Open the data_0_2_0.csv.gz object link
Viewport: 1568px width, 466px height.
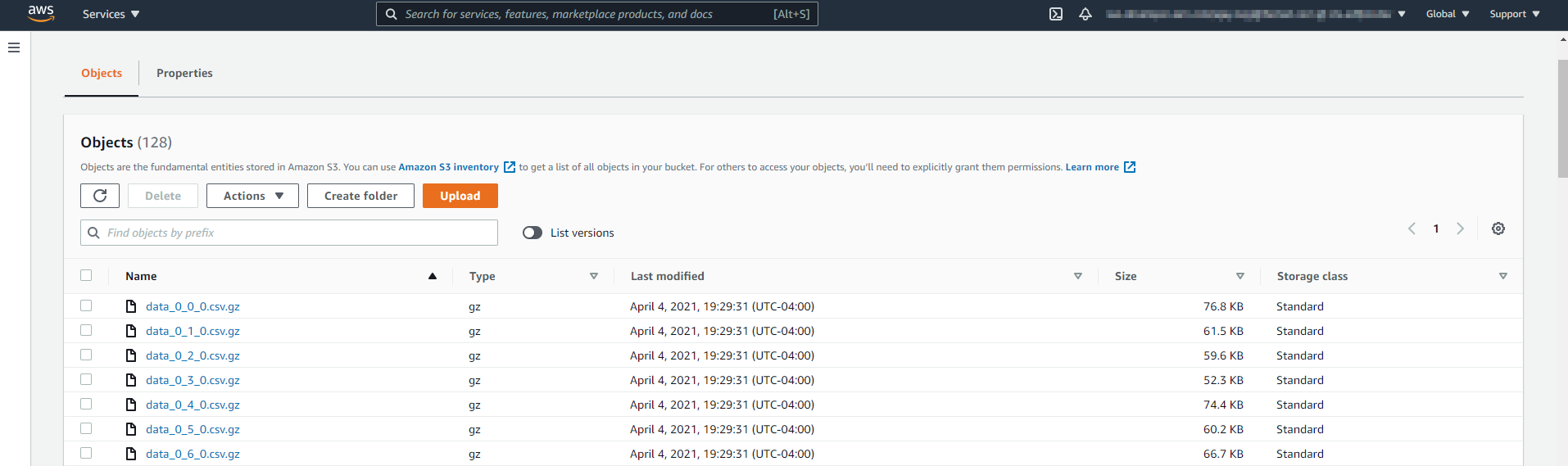193,355
